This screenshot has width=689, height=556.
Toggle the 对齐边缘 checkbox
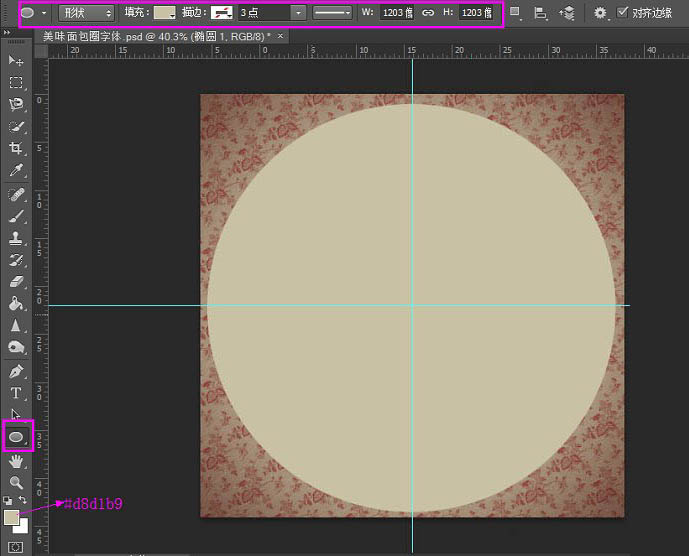pyautogui.click(x=623, y=13)
